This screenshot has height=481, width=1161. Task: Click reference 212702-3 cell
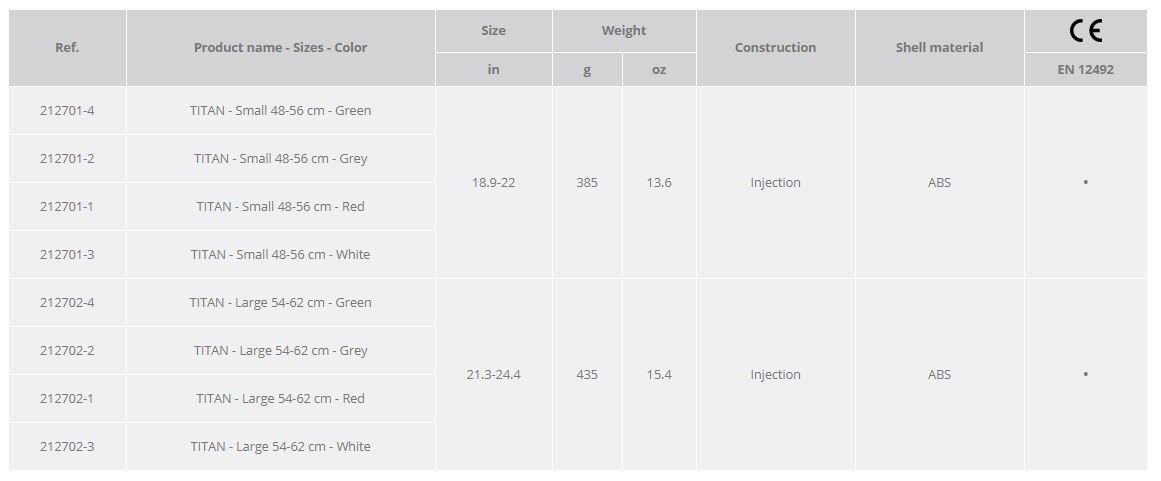pyautogui.click(x=67, y=446)
